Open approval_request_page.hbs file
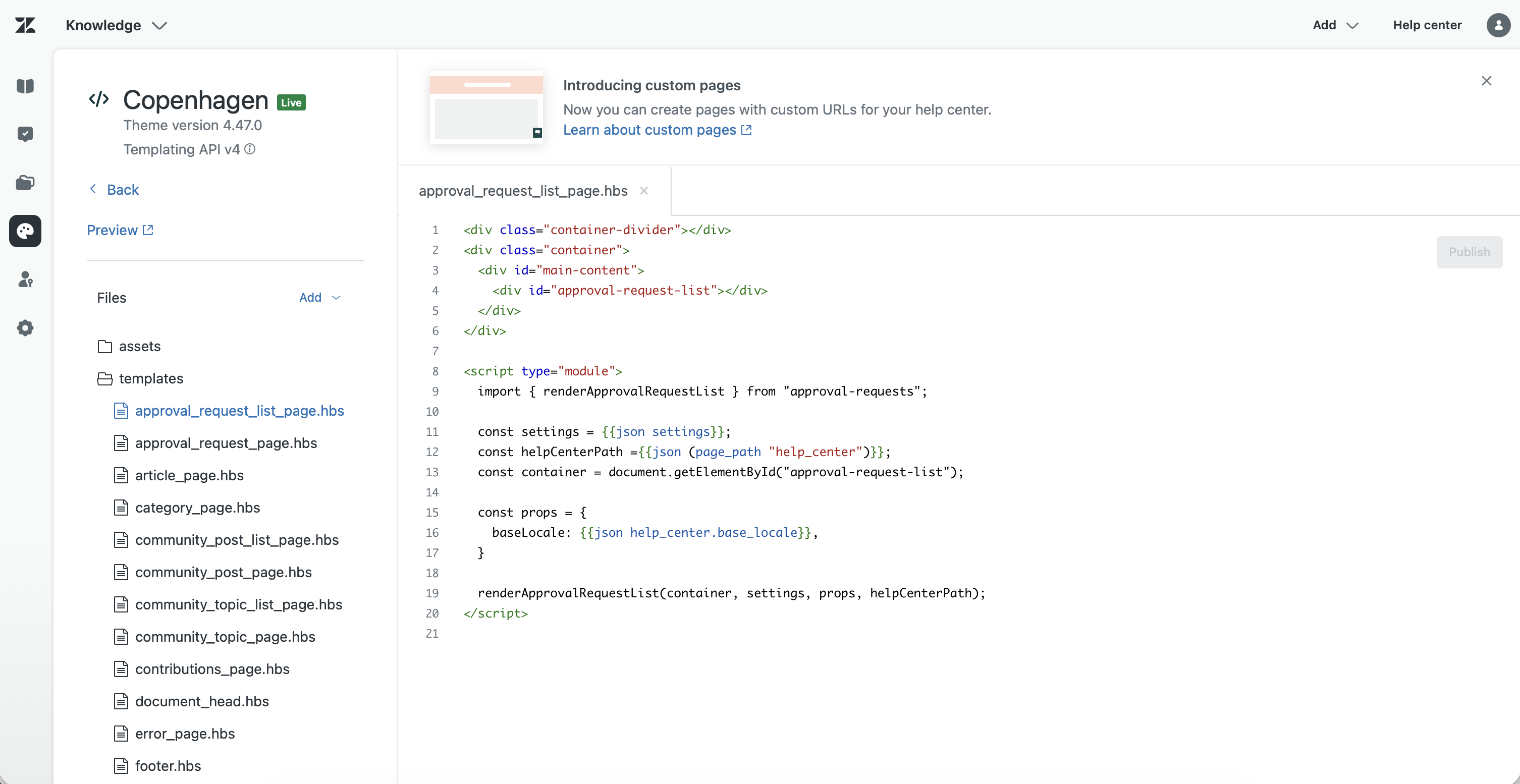Viewport: 1520px width, 784px height. 215,443
